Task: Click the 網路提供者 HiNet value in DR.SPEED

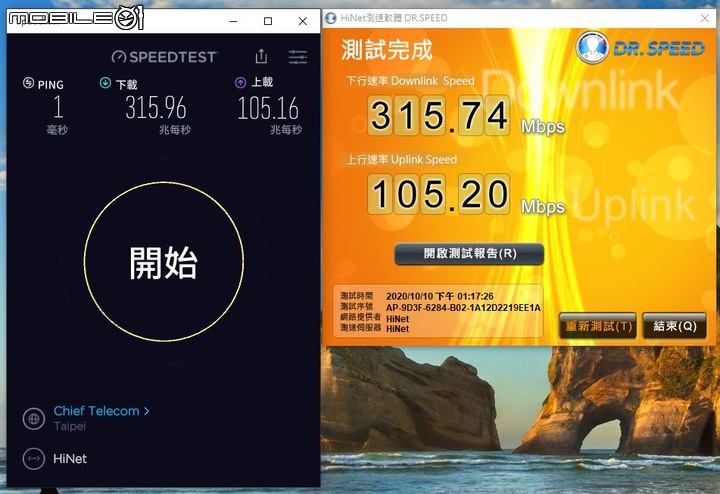Action: [x=397, y=319]
